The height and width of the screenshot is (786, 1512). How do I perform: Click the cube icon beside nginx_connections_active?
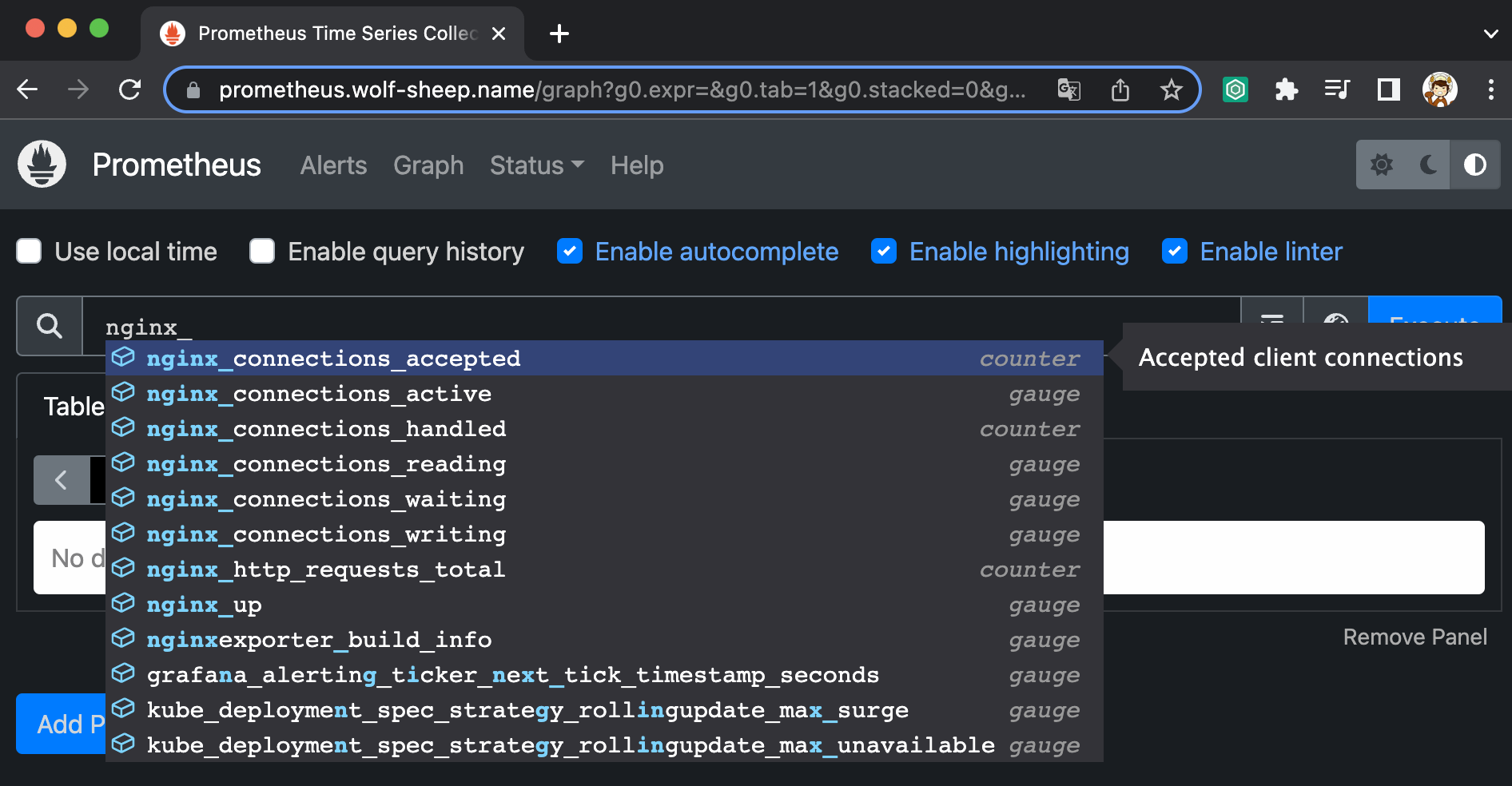click(123, 392)
